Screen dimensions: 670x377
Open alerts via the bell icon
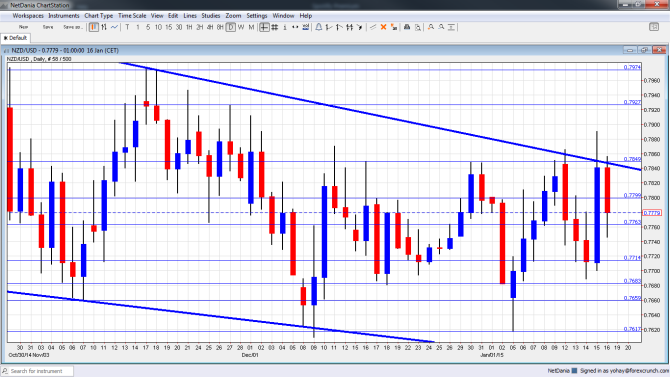pyautogui.click(x=319, y=27)
